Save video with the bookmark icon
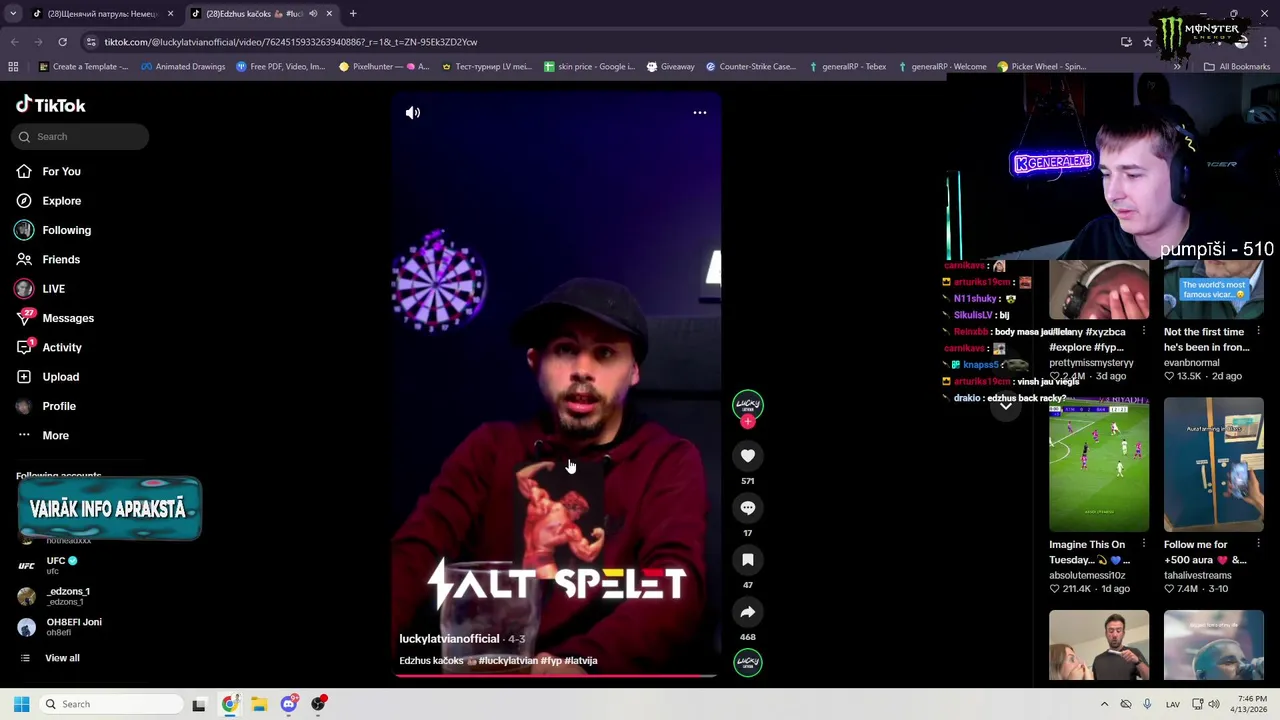This screenshot has height=720, width=1280. [x=747, y=560]
